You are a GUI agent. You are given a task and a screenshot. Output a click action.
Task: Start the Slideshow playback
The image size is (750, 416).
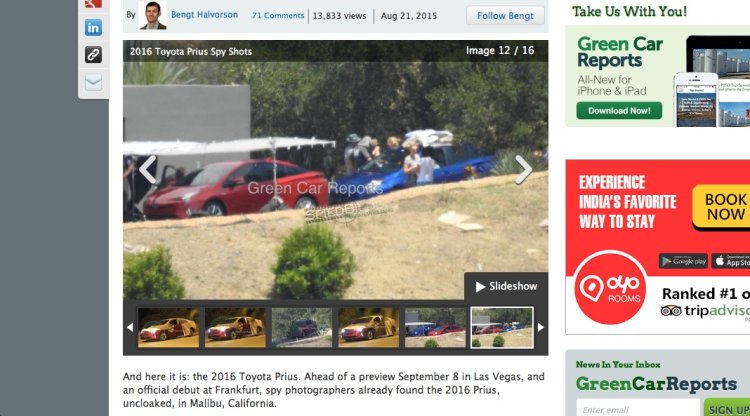tap(506, 286)
